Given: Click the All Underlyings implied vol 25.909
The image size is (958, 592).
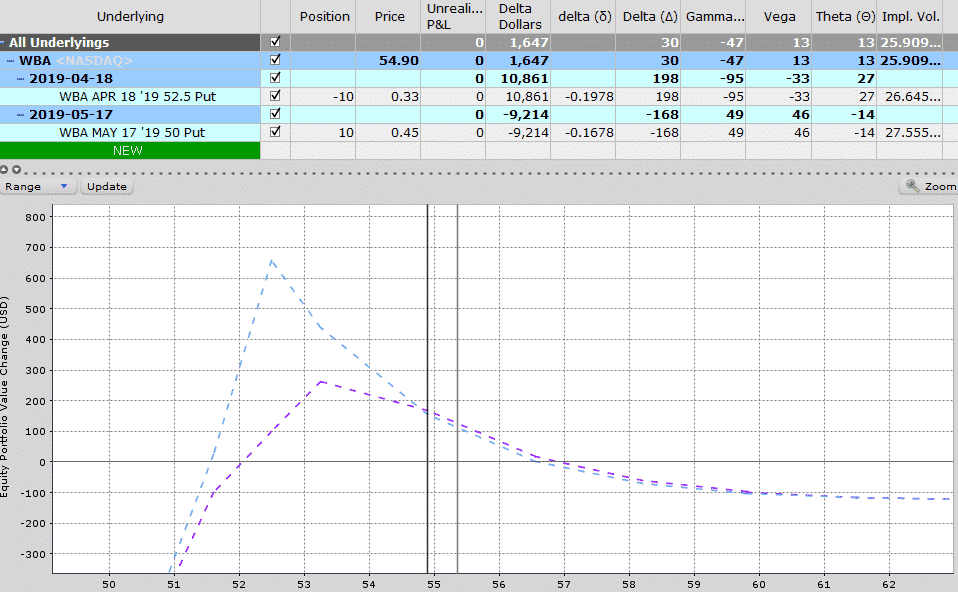Looking at the screenshot, I should pyautogui.click(x=910, y=43).
